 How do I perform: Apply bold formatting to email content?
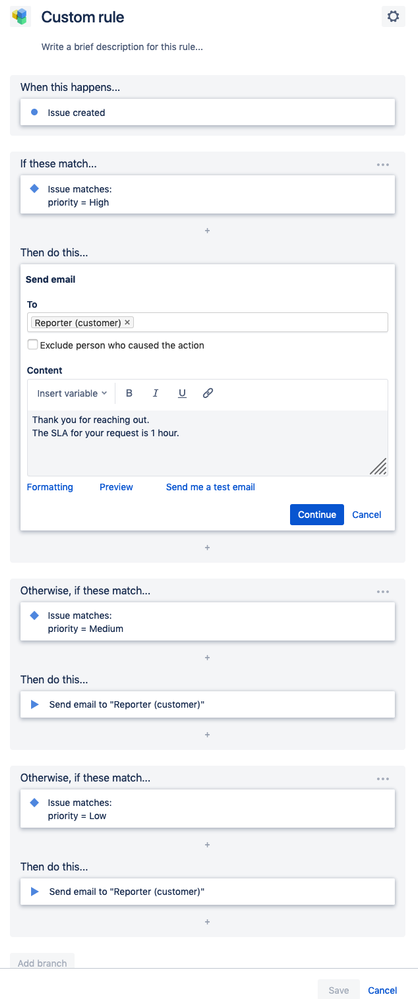pyautogui.click(x=129, y=393)
